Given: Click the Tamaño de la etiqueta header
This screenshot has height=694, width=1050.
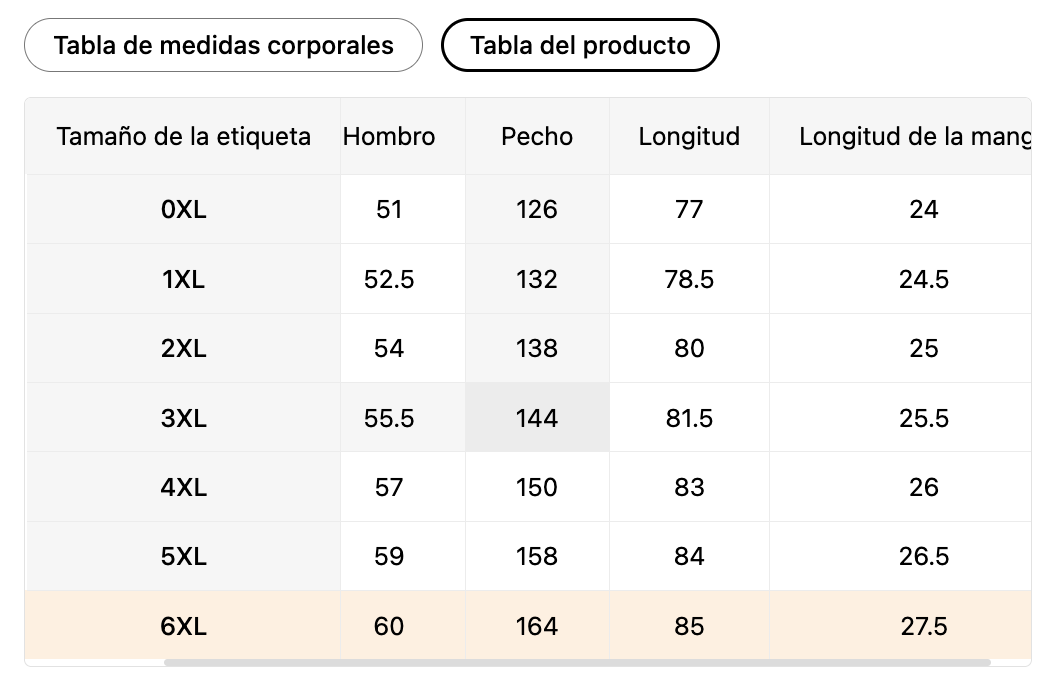Looking at the screenshot, I should pos(183,136).
